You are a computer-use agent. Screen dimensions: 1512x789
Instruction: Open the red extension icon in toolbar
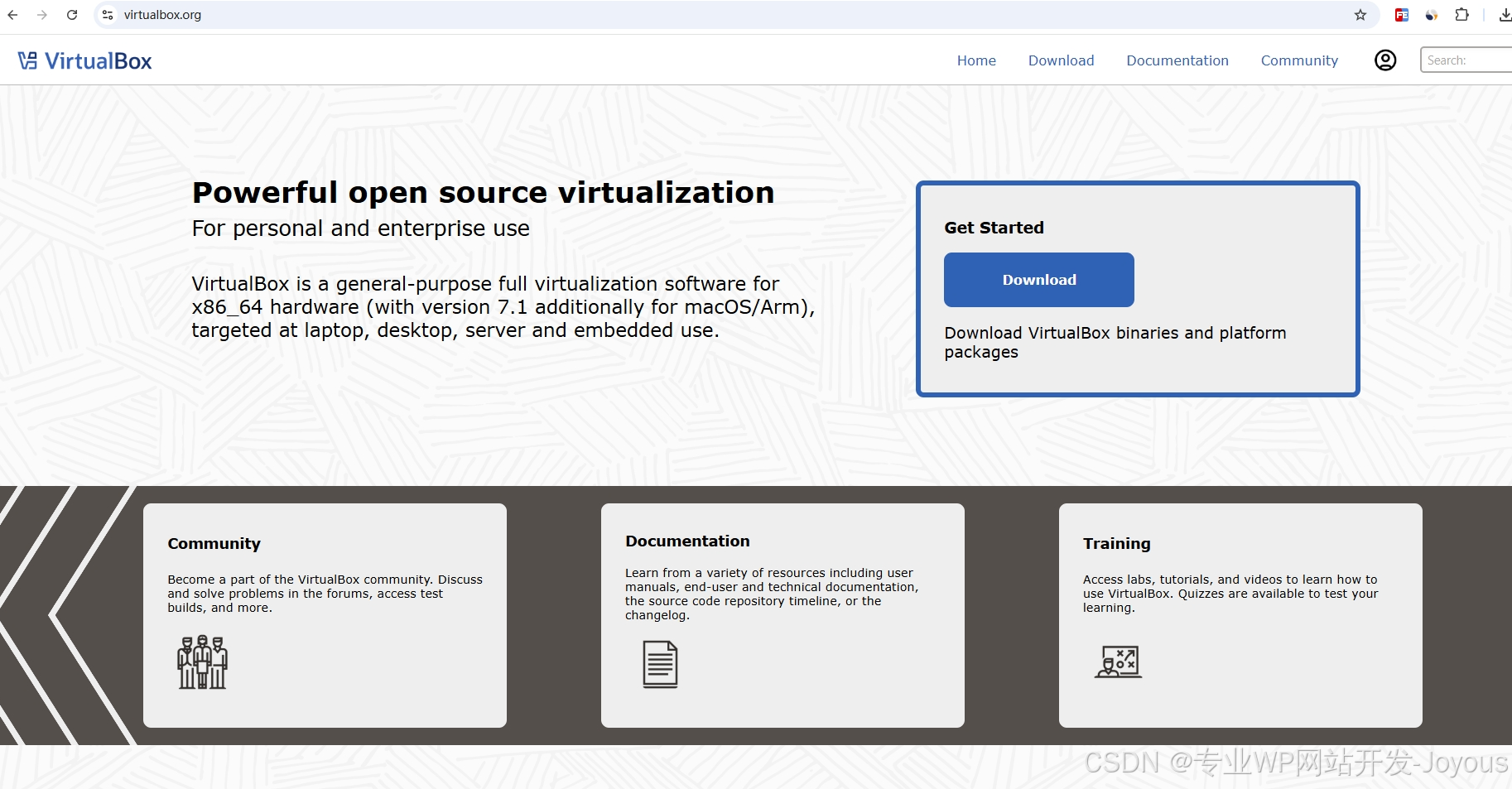1402,15
